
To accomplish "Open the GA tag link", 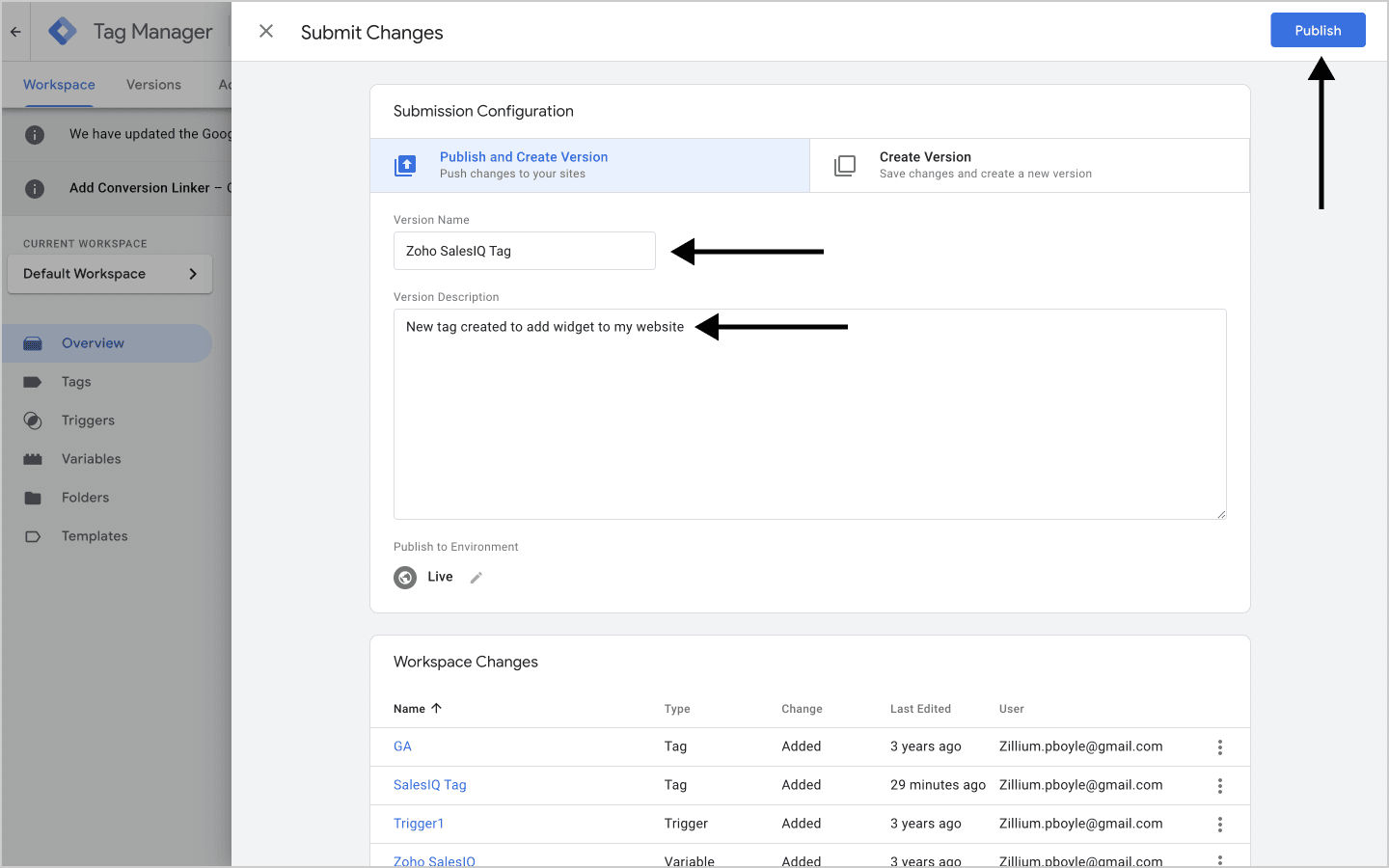I will click(402, 746).
